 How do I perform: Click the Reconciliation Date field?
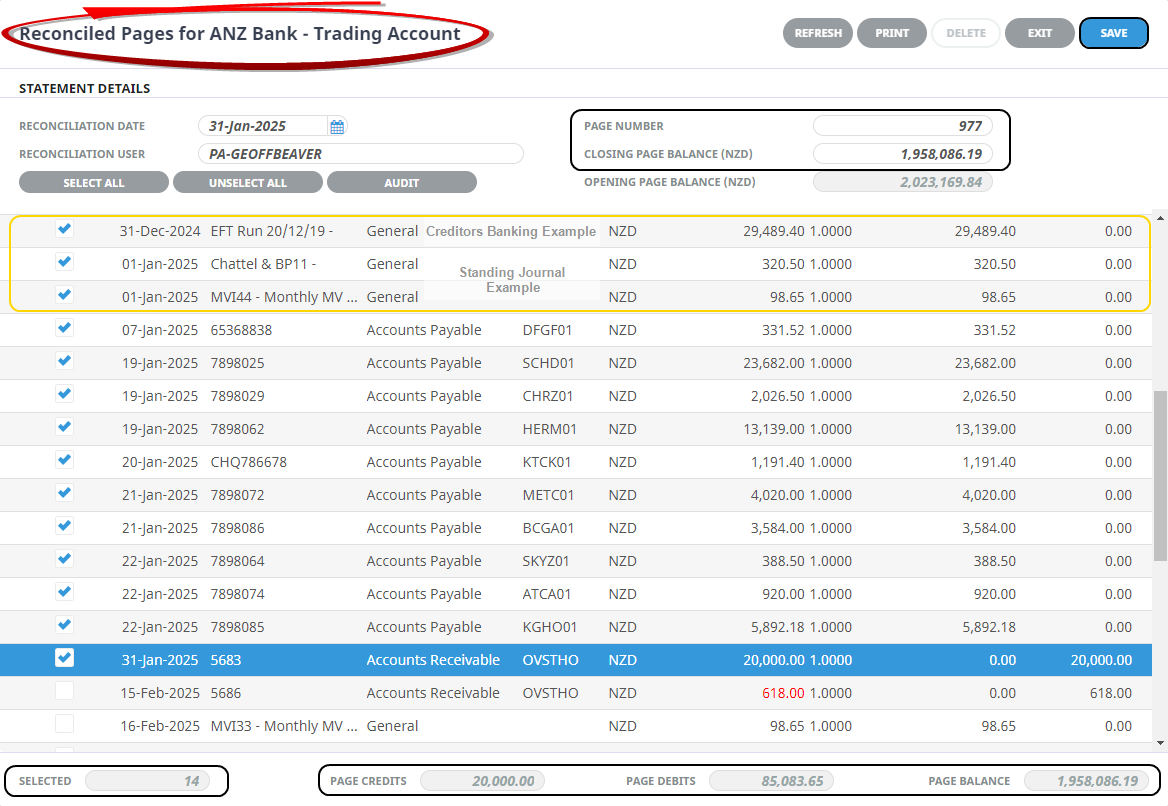click(x=262, y=127)
